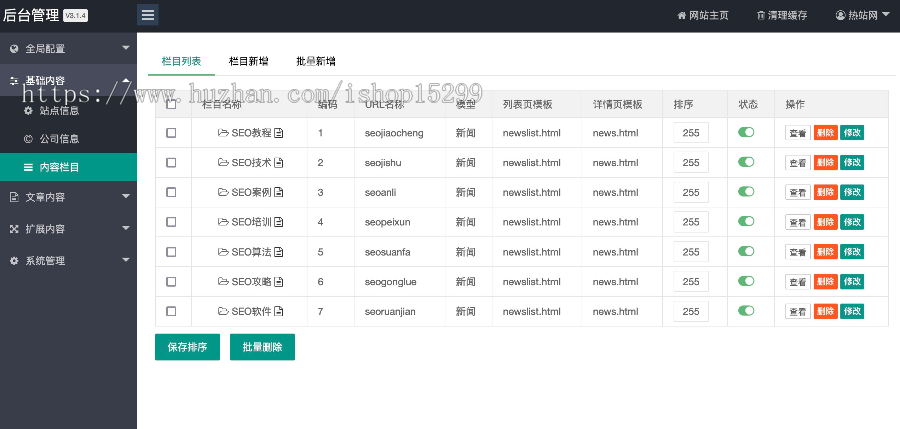This screenshot has height=429, width=900.
Task: Check the SEO攻略 row checkbox
Action: 171,281
